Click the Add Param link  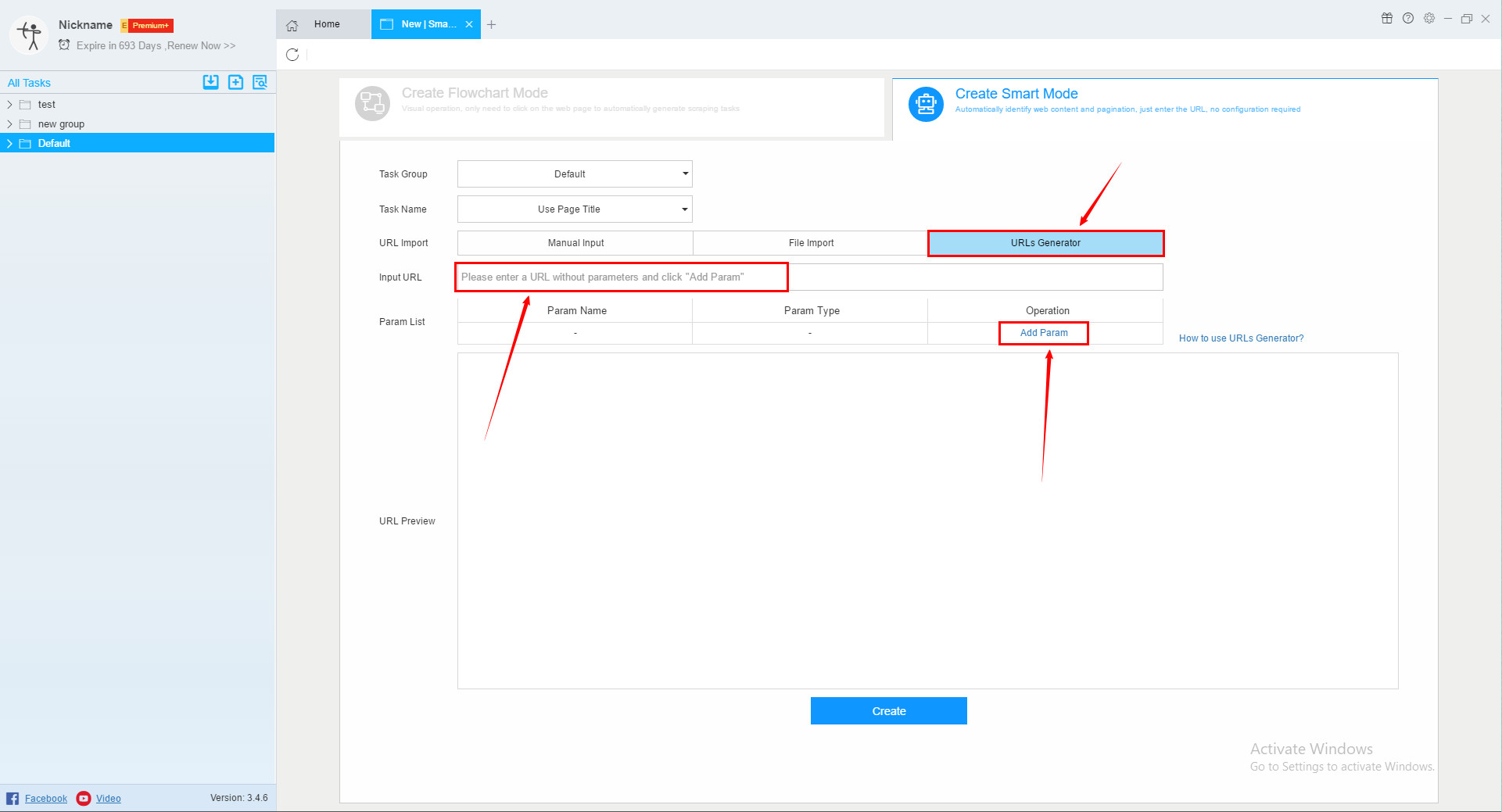[x=1044, y=333]
